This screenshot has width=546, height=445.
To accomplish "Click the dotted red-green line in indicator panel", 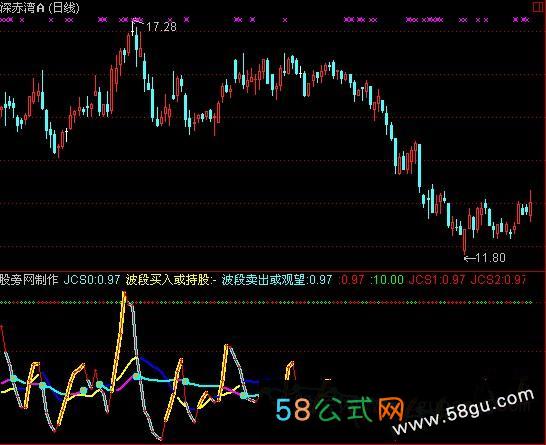I will point(266,303).
